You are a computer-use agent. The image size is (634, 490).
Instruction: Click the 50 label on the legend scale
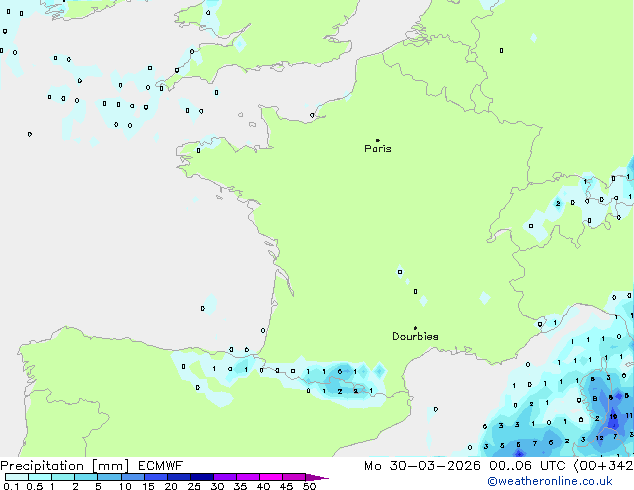(x=309, y=486)
